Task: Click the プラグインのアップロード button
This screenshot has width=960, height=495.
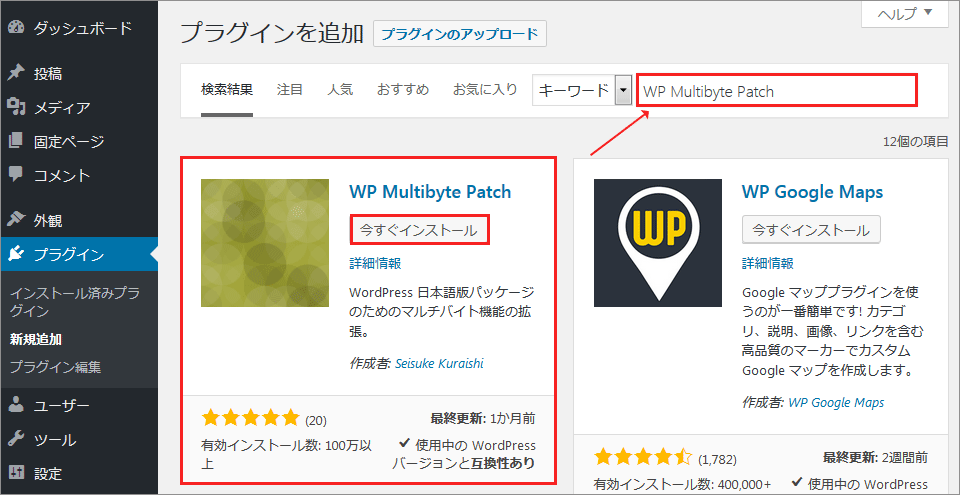Action: pos(460,34)
